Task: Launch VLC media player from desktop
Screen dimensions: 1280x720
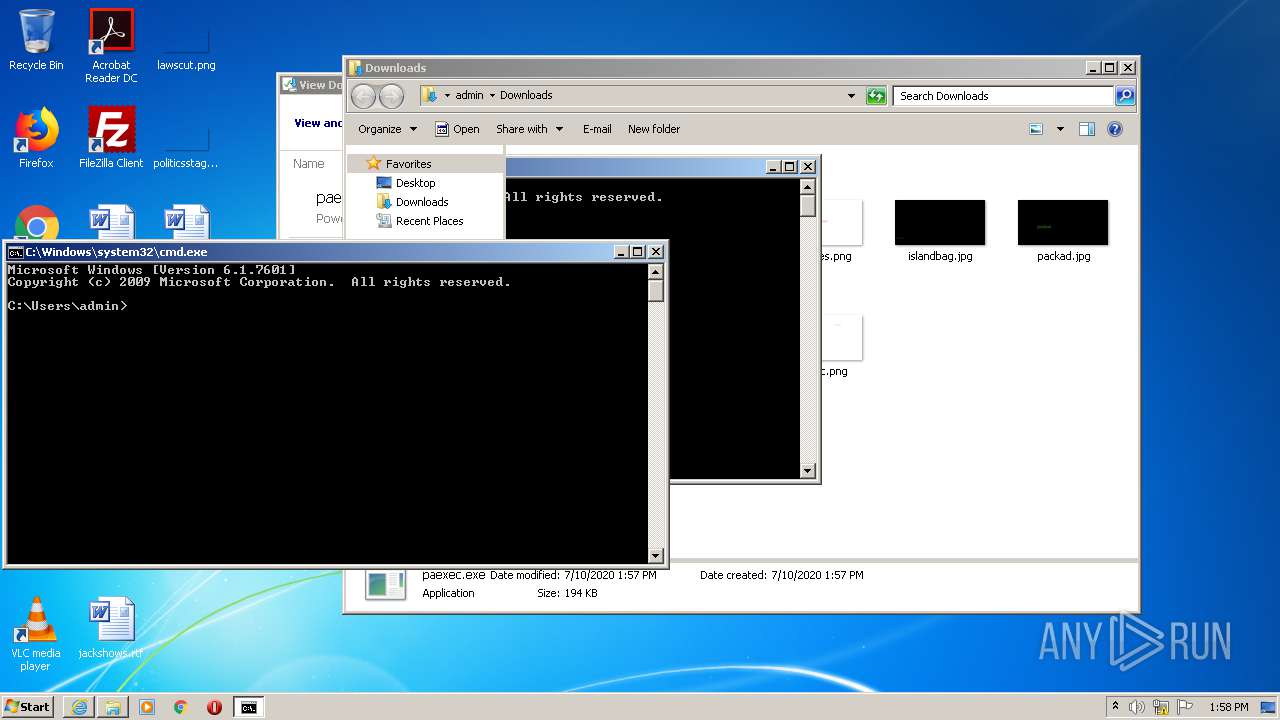Action: [35, 634]
